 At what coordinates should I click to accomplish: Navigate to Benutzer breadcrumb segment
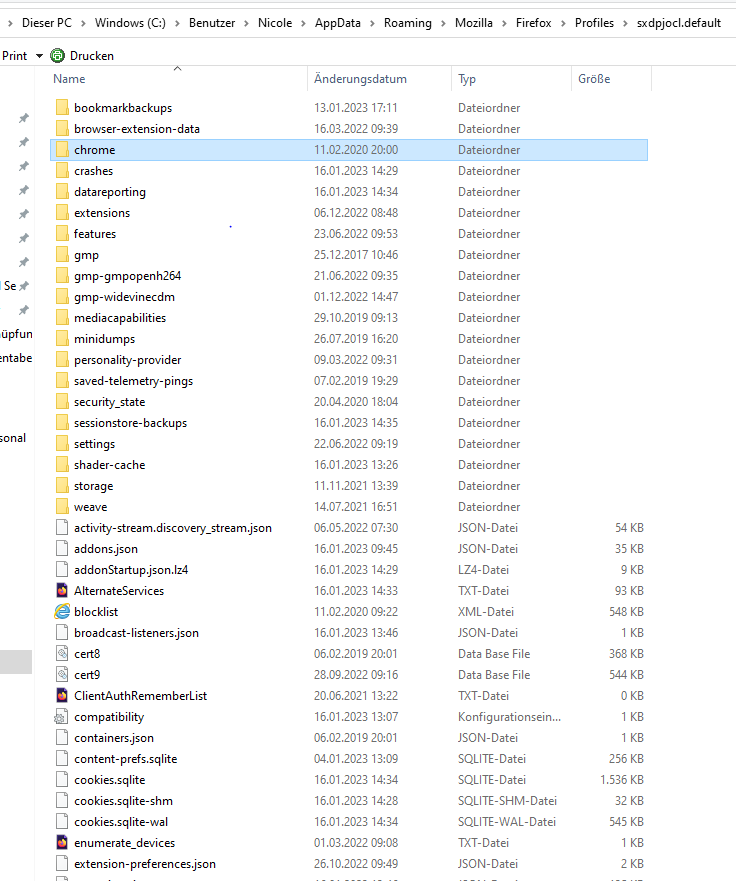point(212,23)
